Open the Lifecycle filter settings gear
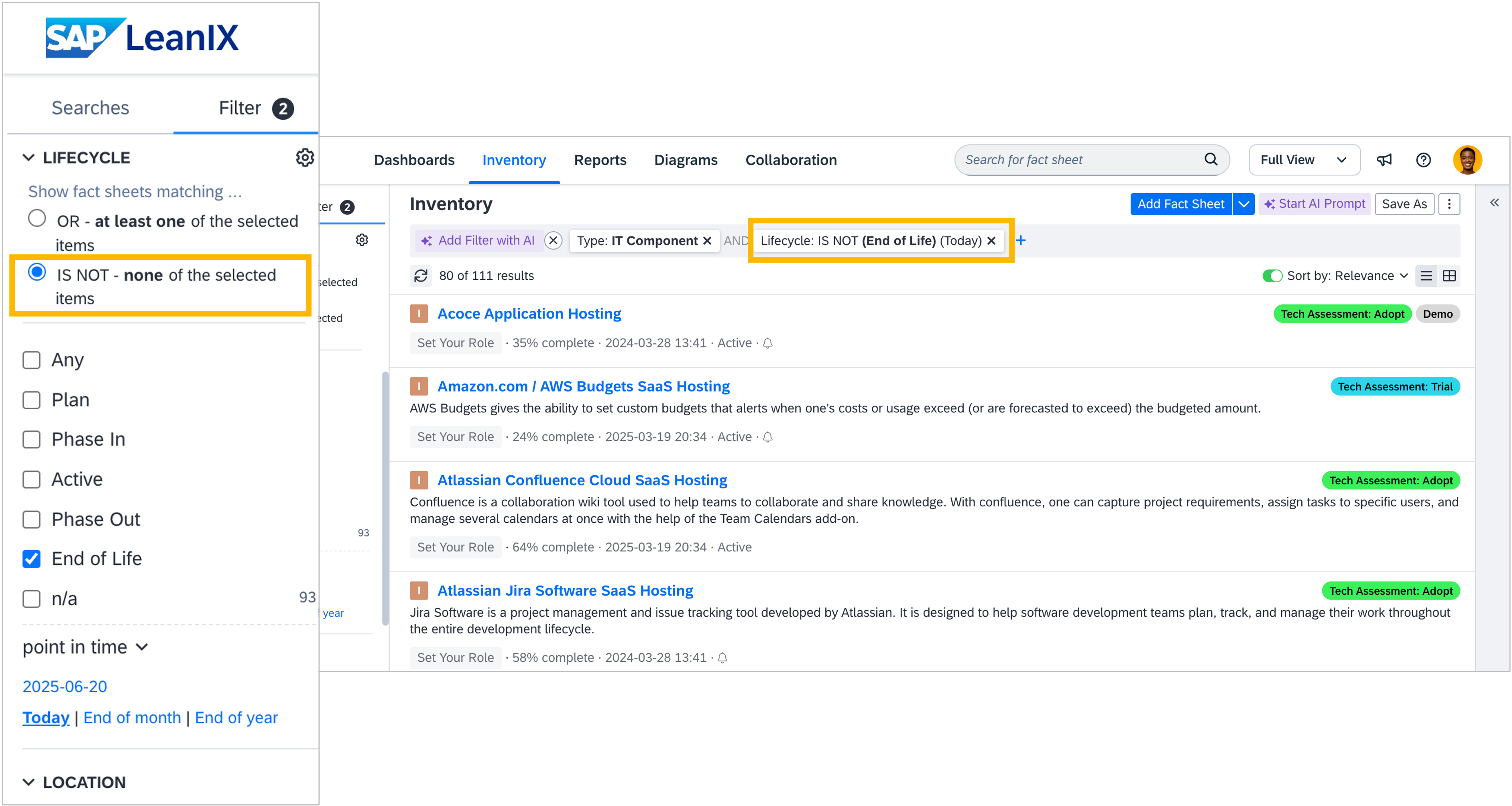The width and height of the screenshot is (1512, 806). (x=305, y=157)
